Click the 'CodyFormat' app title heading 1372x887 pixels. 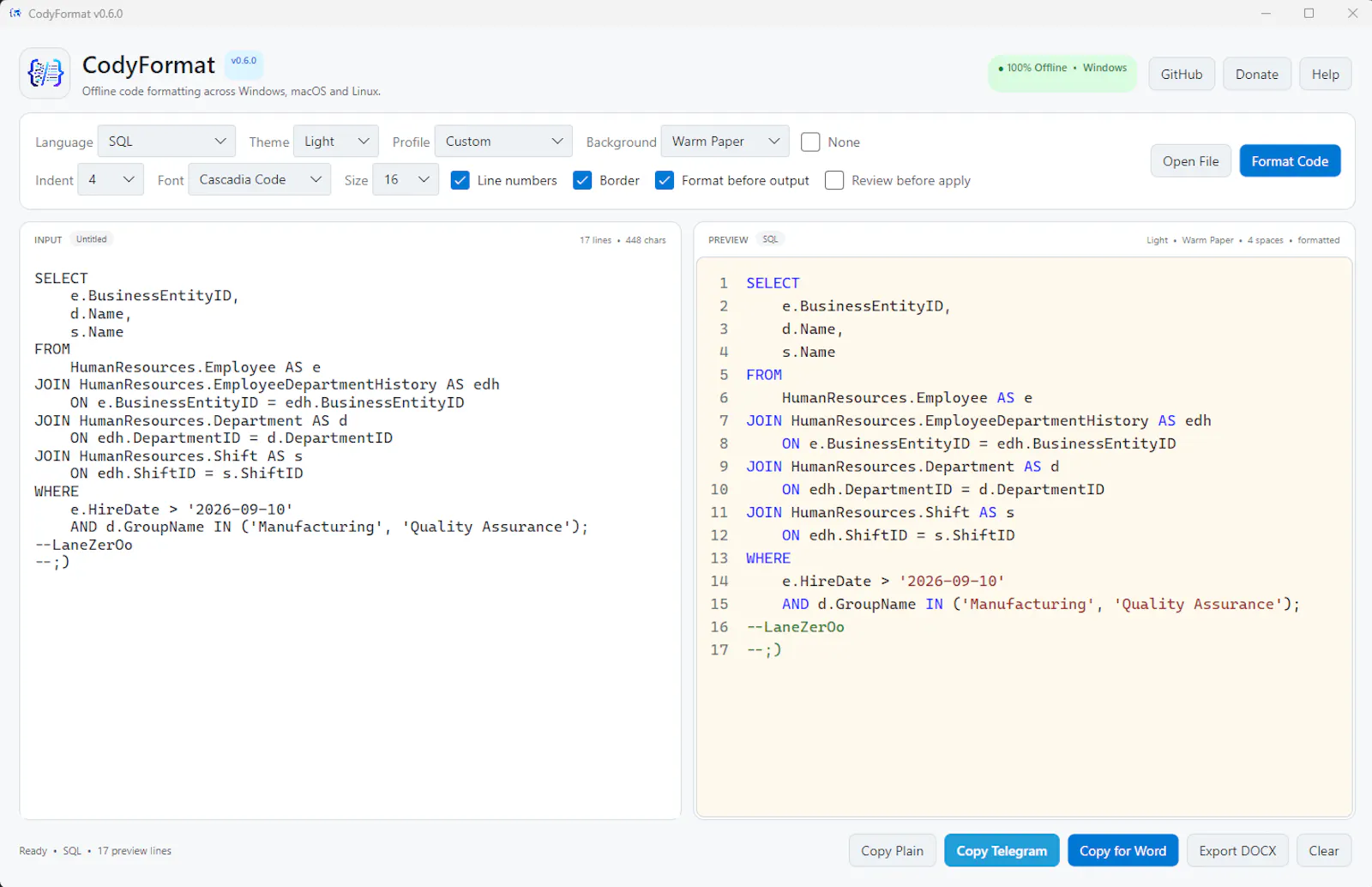148,65
